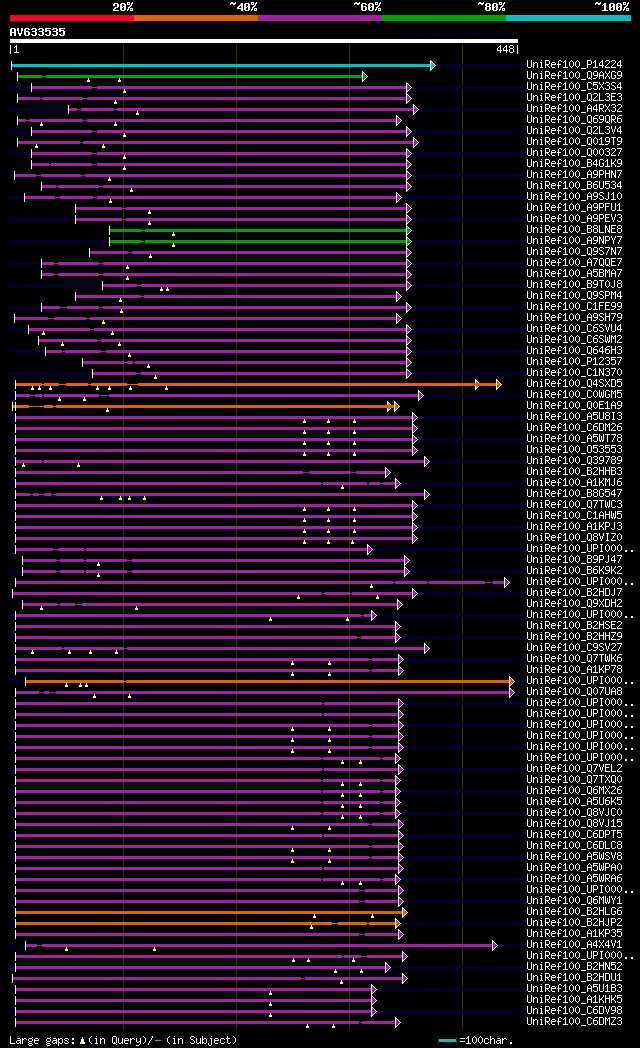Select the UniRef100_B8LNE8 label
Viewport: 640px width, 1048px height.
574,229
